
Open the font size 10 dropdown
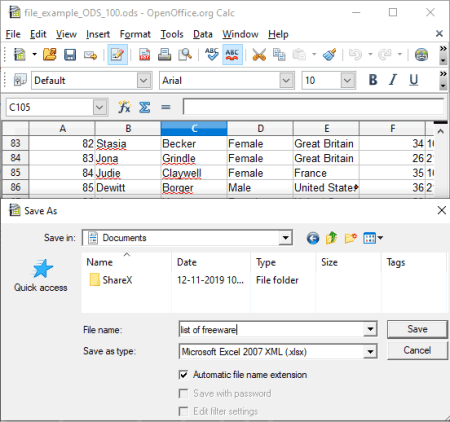pyautogui.click(x=347, y=80)
